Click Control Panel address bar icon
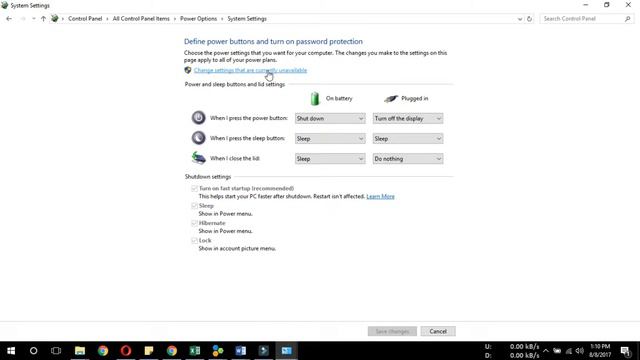The height and width of the screenshot is (360, 640). tap(54, 19)
